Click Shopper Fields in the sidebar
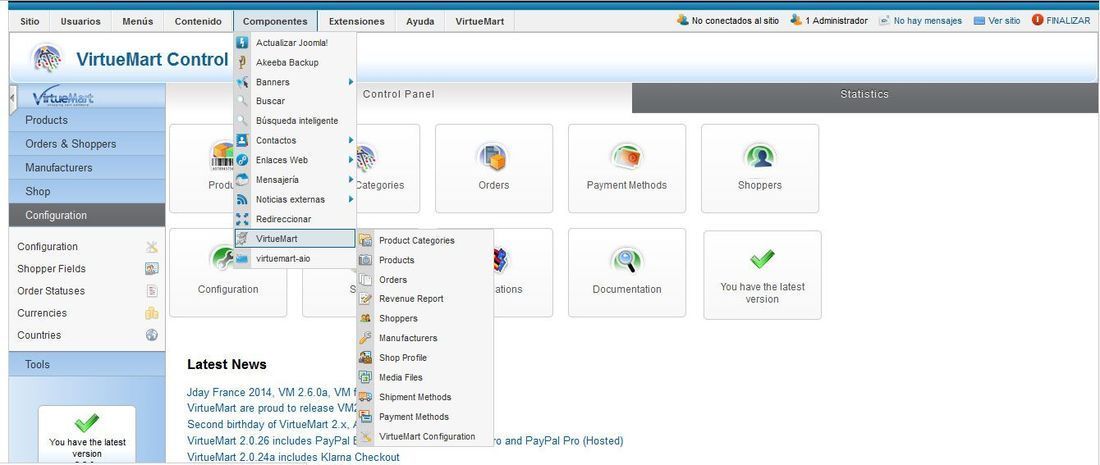This screenshot has height=465, width=1100. coord(52,269)
